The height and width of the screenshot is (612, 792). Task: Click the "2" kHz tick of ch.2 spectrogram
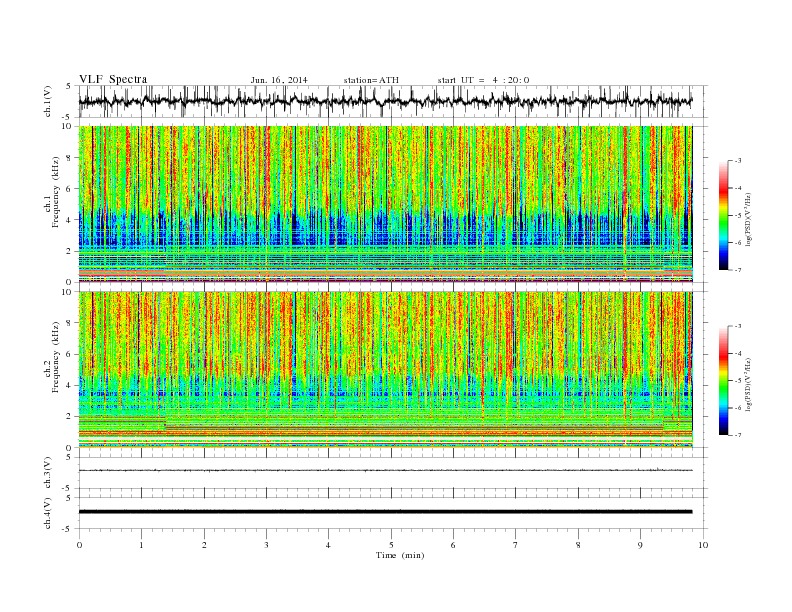point(70,417)
